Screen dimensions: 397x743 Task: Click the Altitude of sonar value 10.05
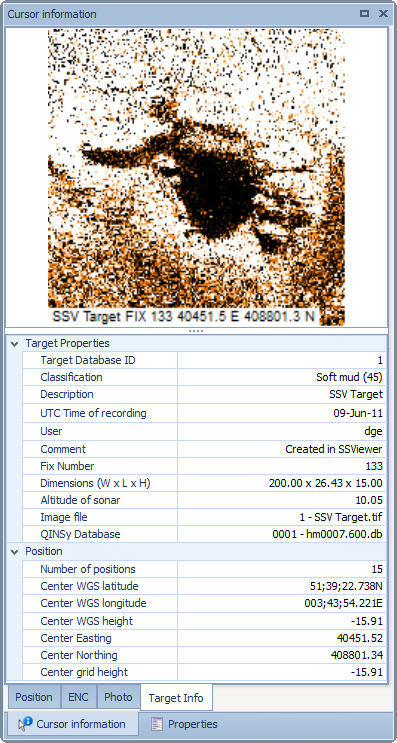(370, 500)
